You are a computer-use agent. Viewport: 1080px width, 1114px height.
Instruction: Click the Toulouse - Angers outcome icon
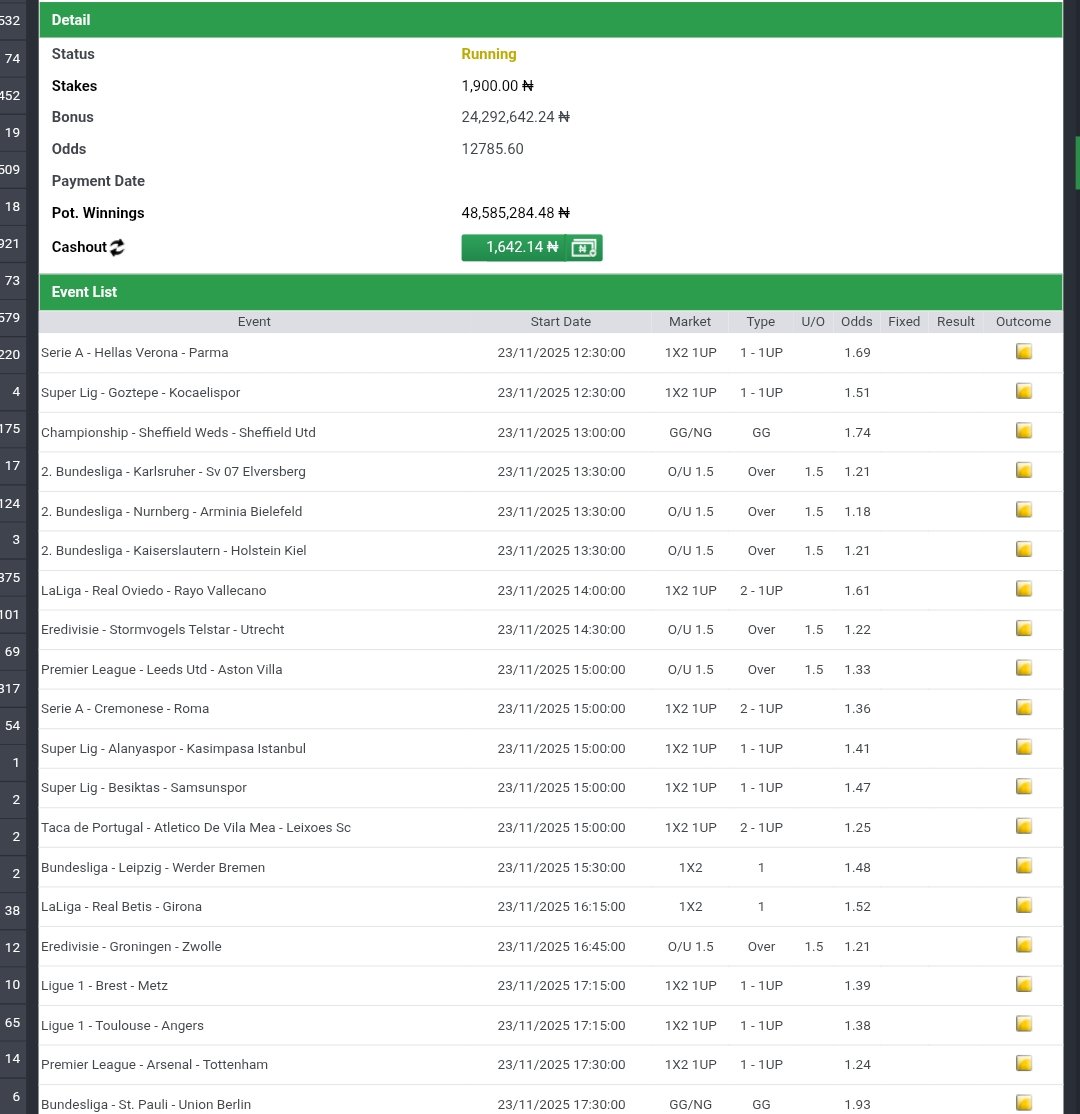click(x=1024, y=1024)
